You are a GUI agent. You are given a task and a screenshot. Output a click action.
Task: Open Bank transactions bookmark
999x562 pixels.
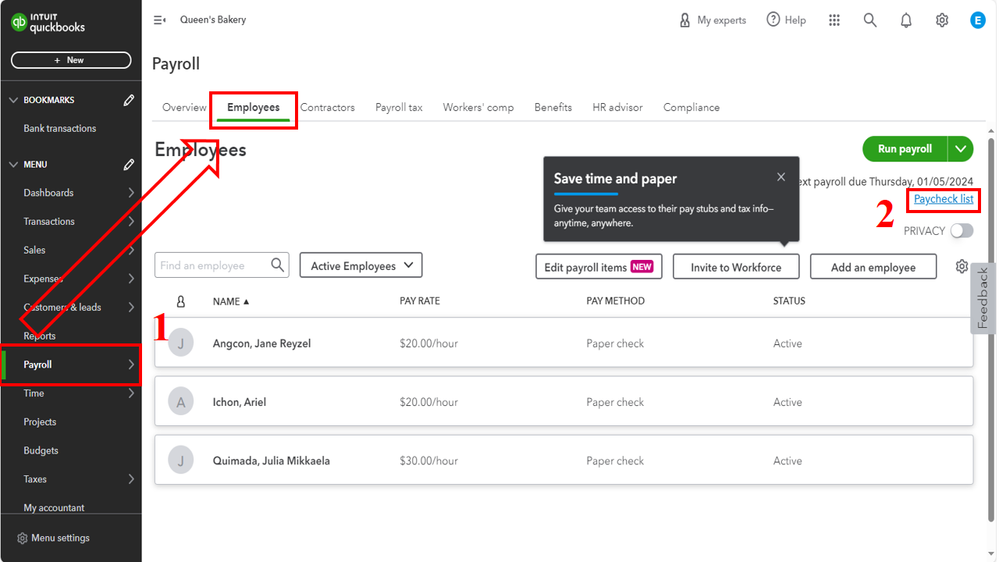[60, 129]
